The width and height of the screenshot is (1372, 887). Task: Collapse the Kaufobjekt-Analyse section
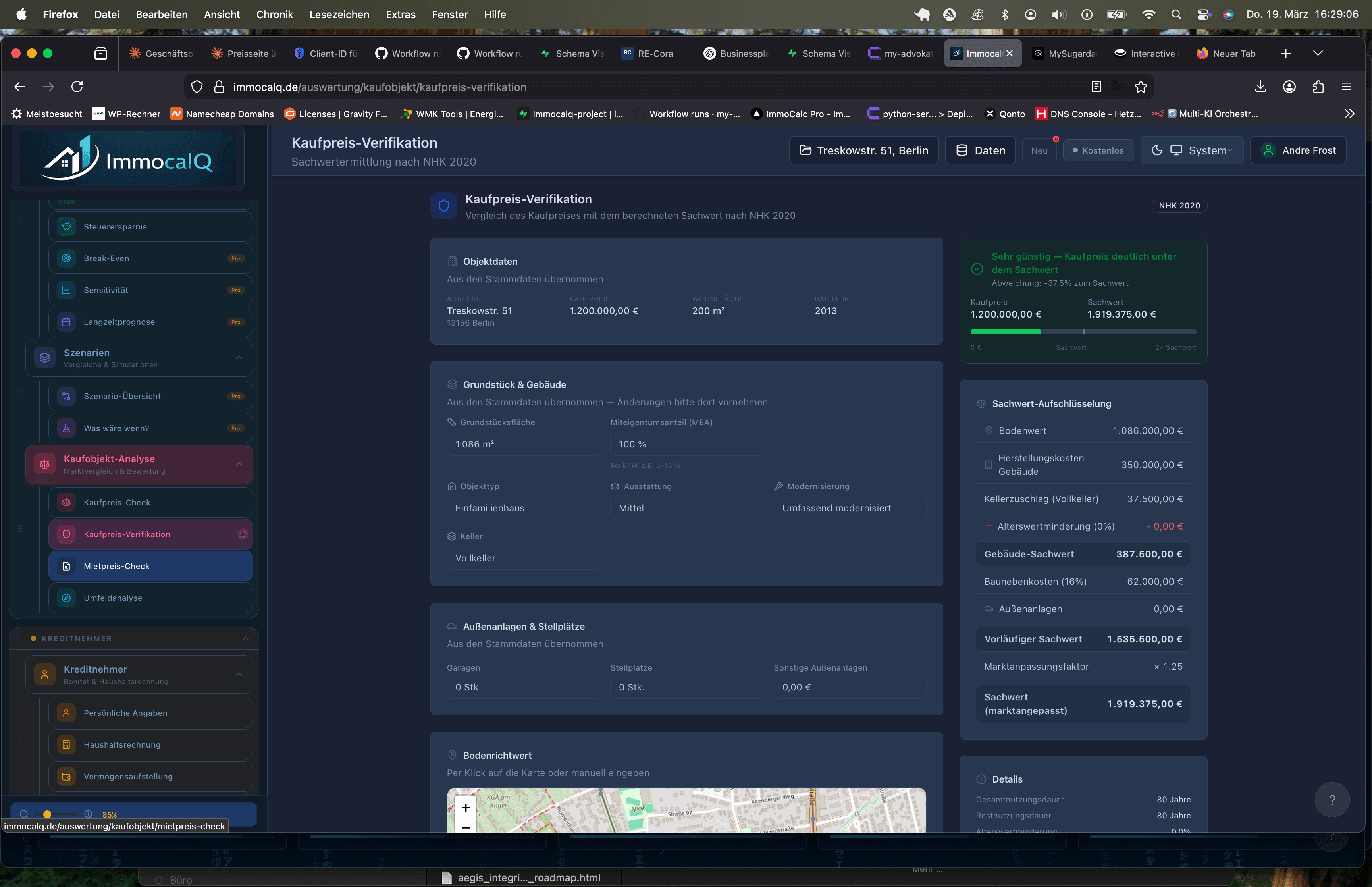239,464
